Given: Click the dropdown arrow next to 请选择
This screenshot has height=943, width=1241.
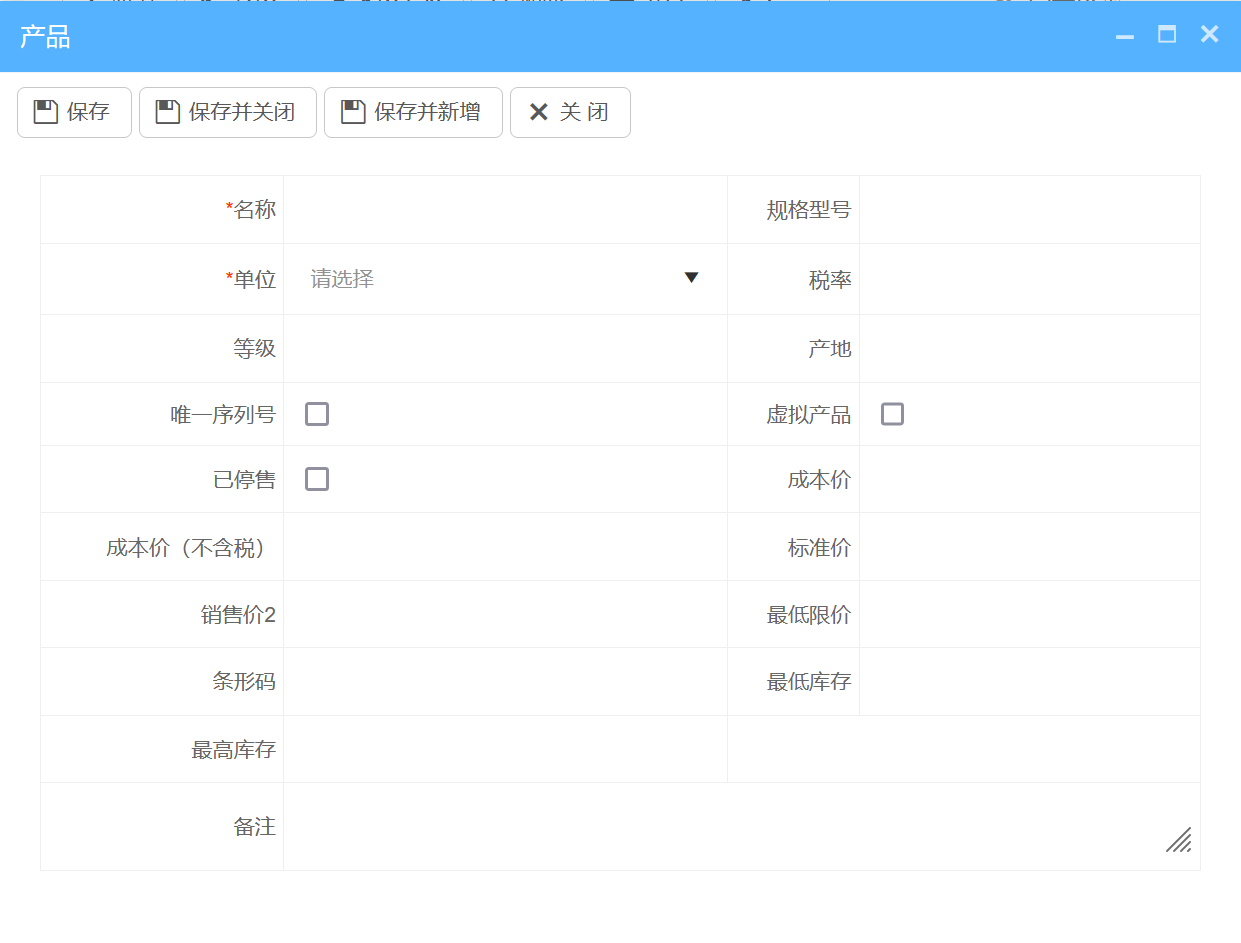Looking at the screenshot, I should (x=691, y=277).
